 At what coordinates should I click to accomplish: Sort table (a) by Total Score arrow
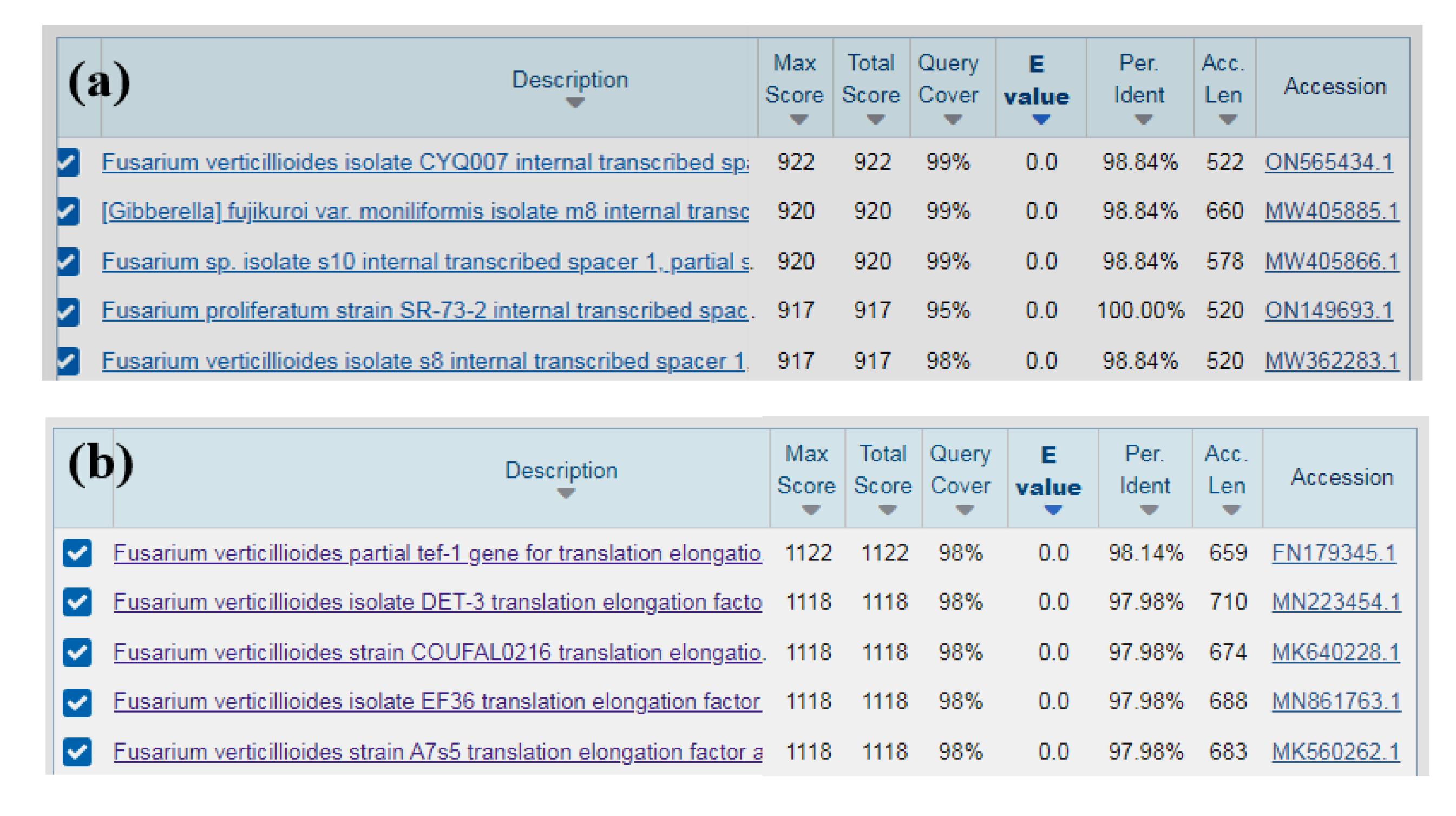pos(875,120)
